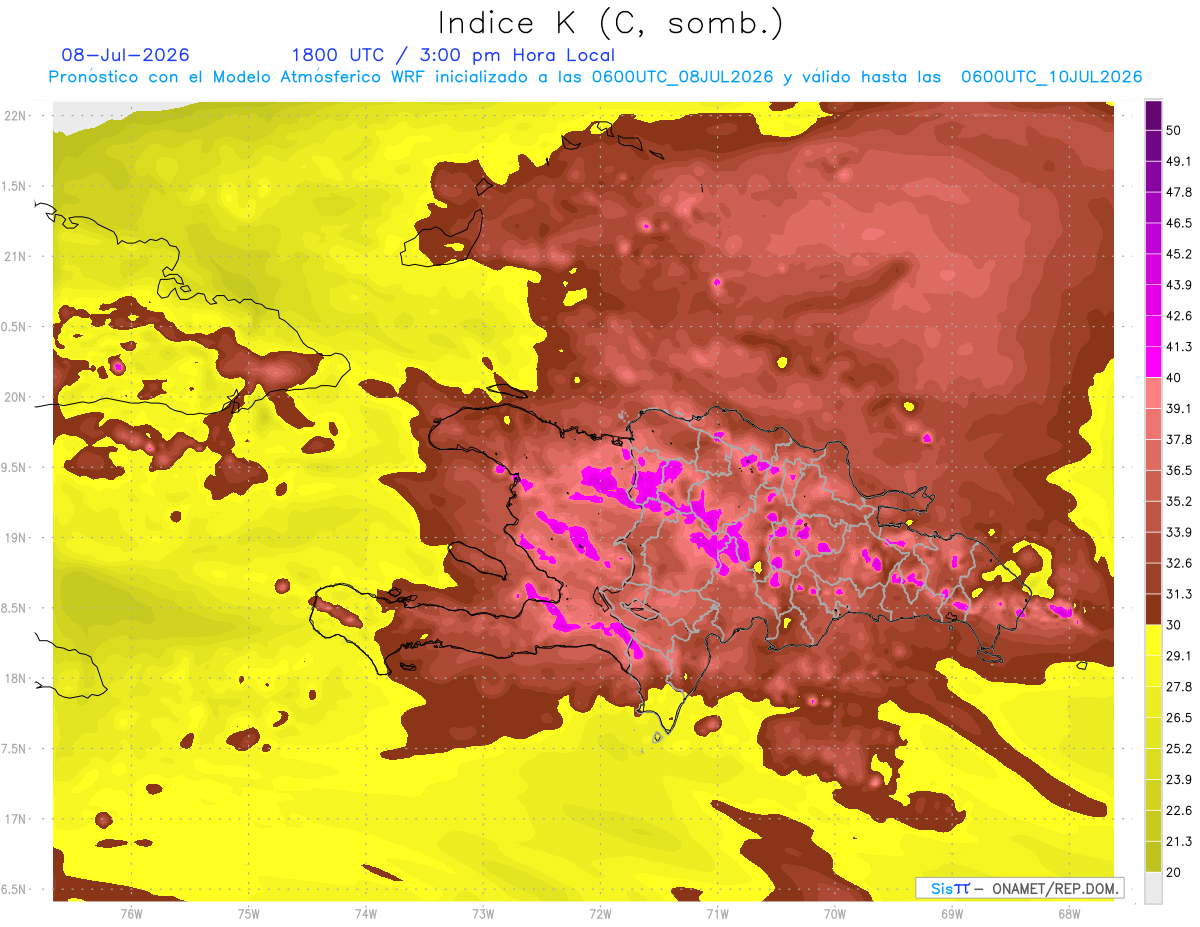Click the color scale value '42.6'
This screenshot has width=1200, height=927.
[x=1179, y=316]
